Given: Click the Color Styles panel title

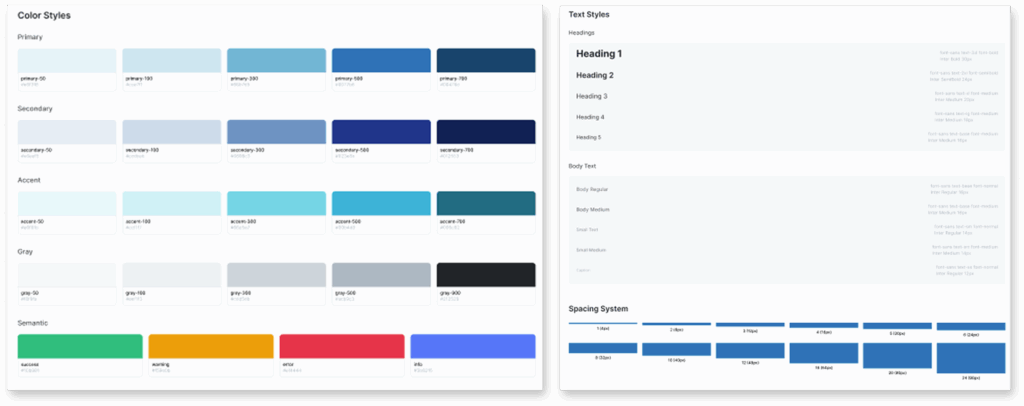Looking at the screenshot, I should point(44,16).
